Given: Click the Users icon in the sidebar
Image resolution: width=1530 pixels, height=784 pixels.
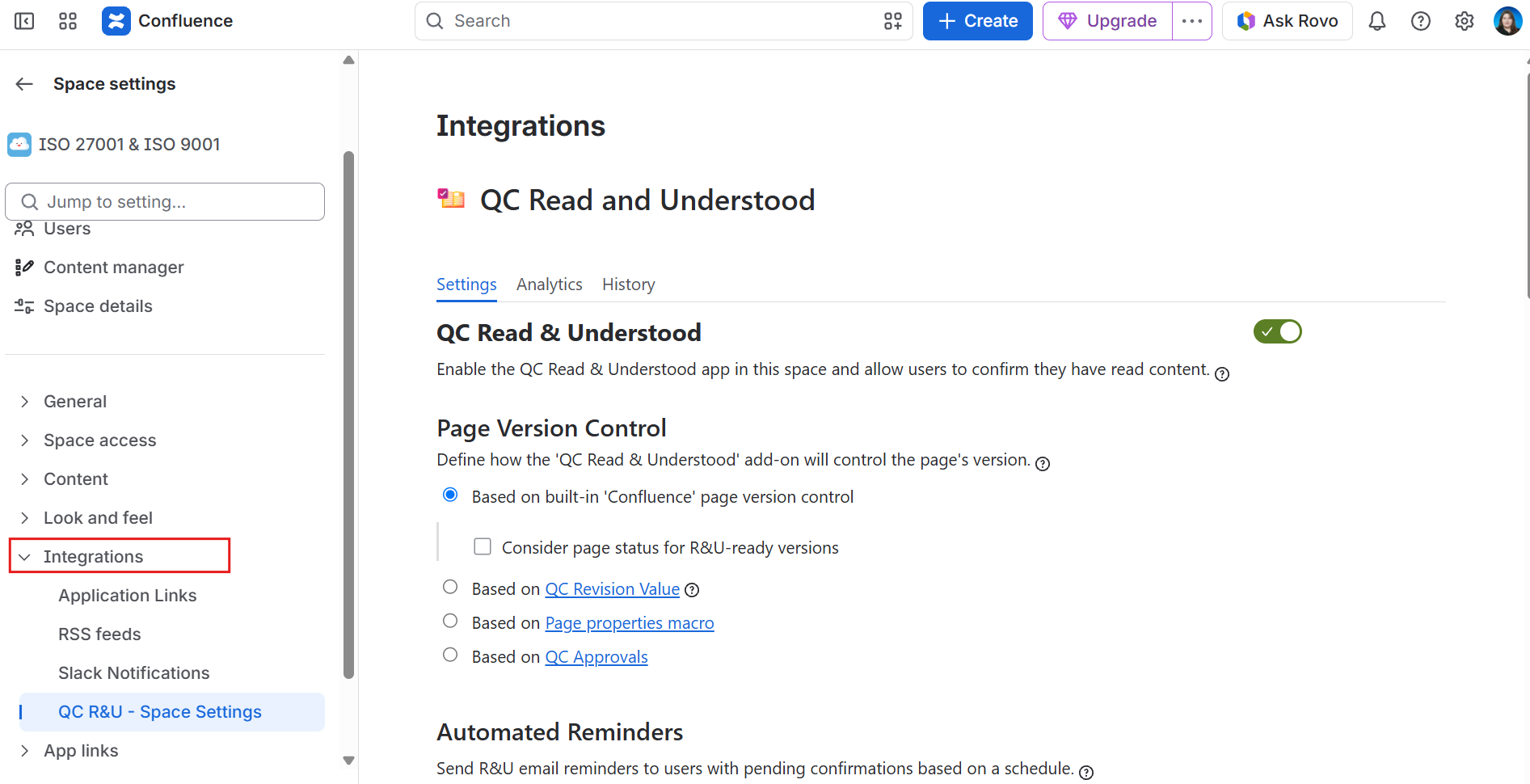Looking at the screenshot, I should click(24, 229).
